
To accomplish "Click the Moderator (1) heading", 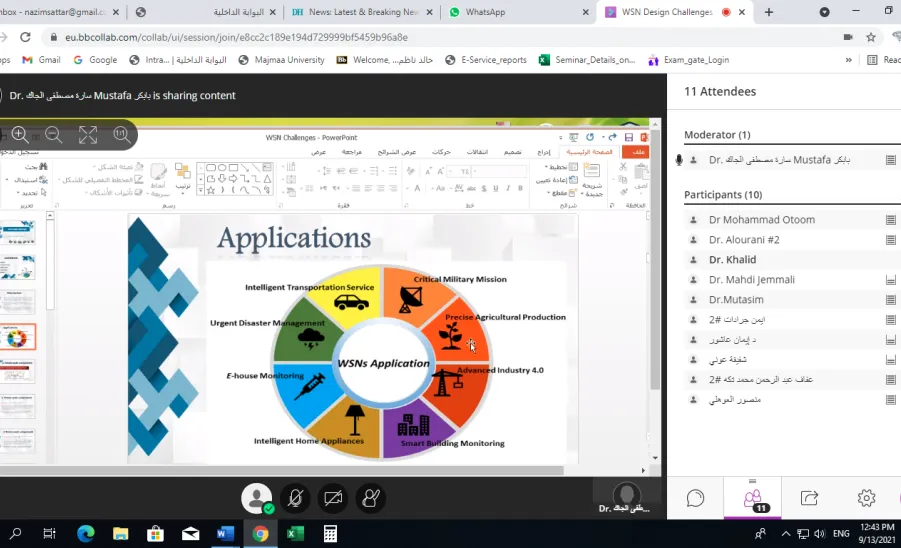I will pos(717,134).
